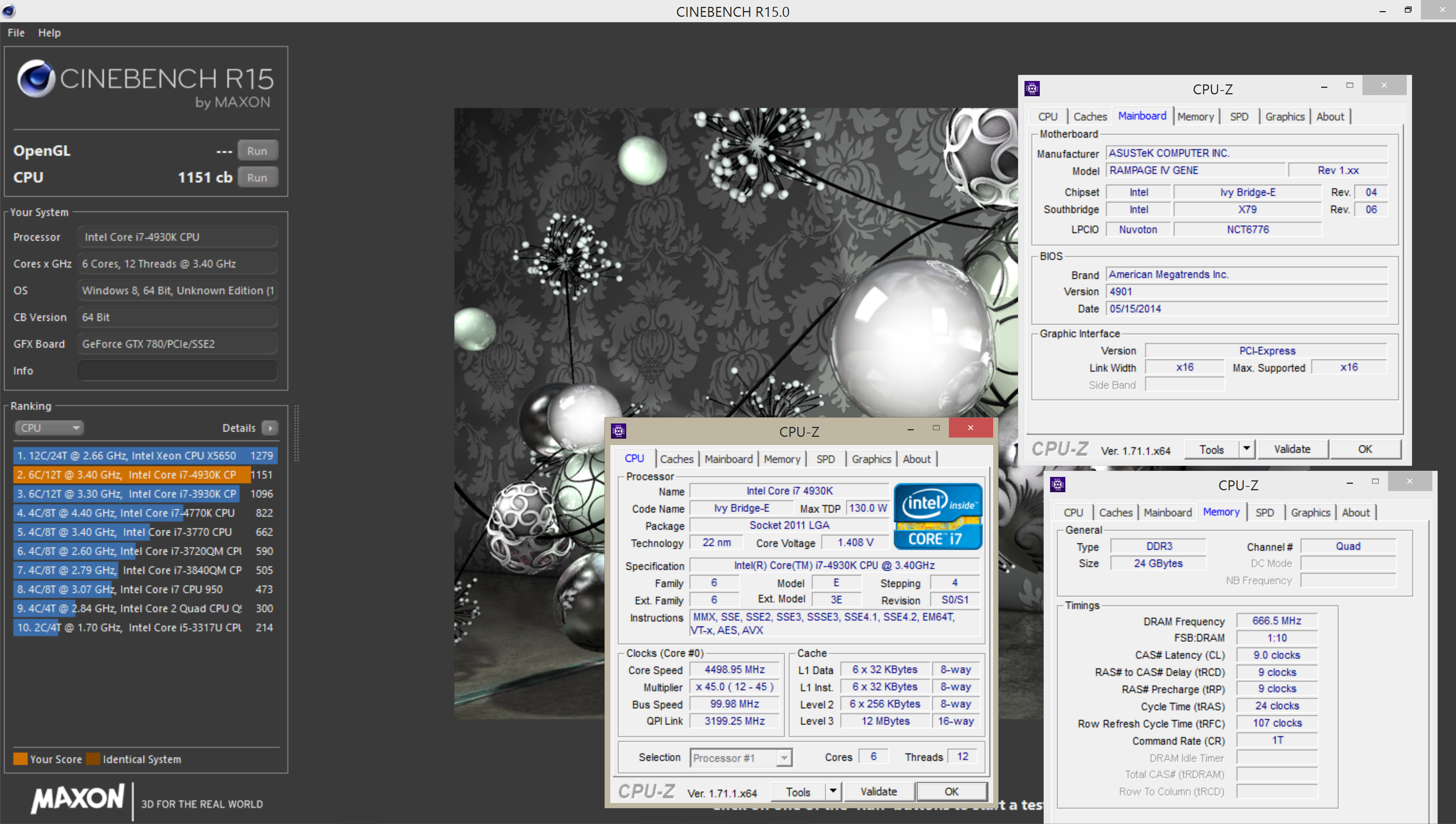The width and height of the screenshot is (1456, 824).
Task: Select ranking row Intel Core i7-3930K
Action: (145, 494)
